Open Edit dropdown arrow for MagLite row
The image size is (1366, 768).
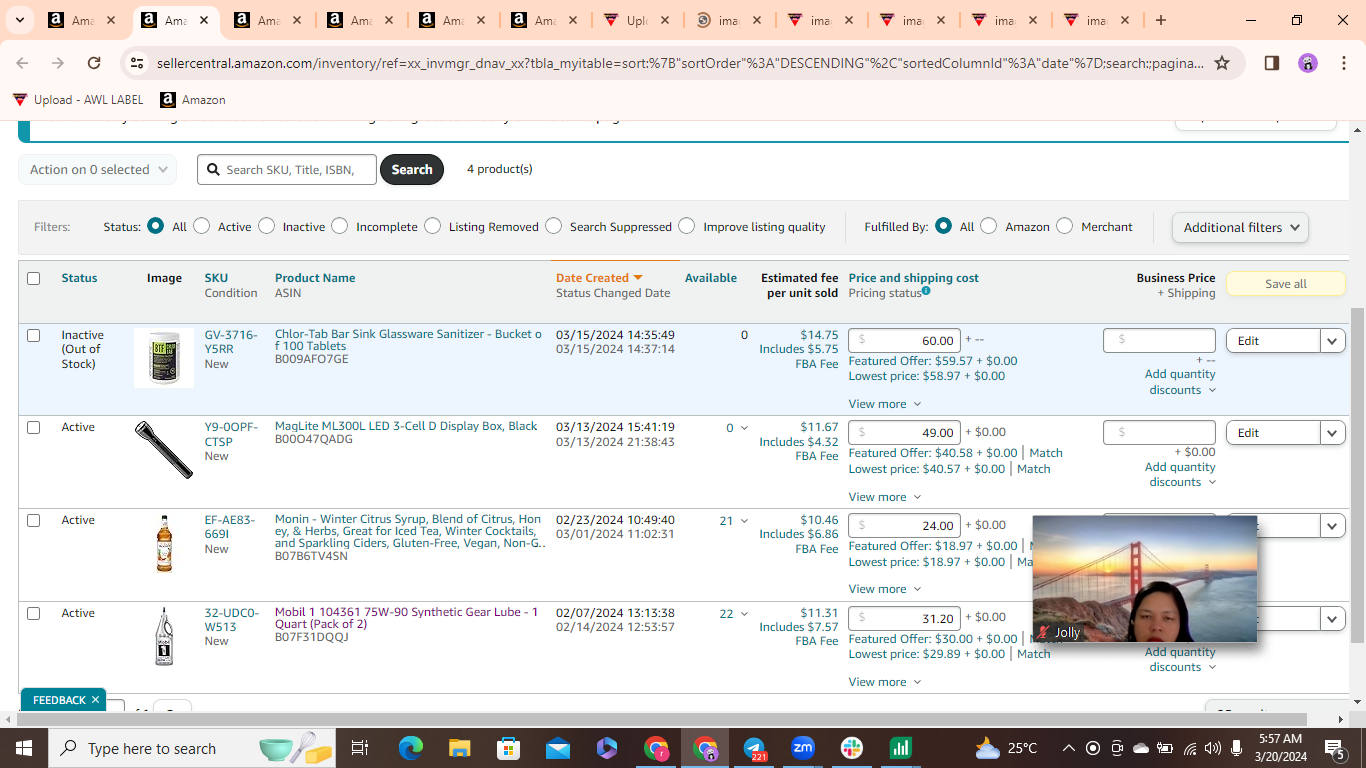1332,433
